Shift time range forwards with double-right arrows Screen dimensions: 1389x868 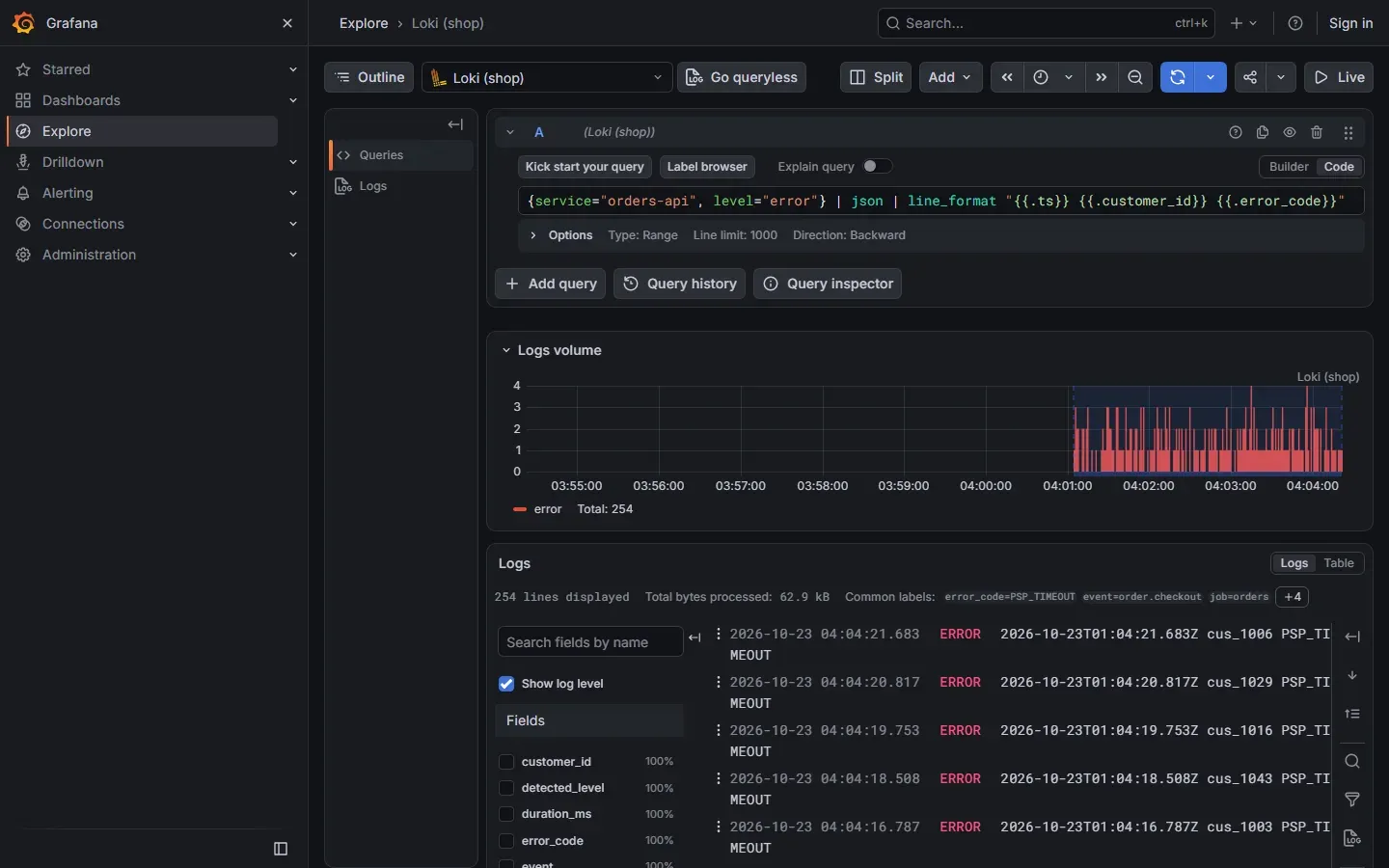tap(1102, 77)
